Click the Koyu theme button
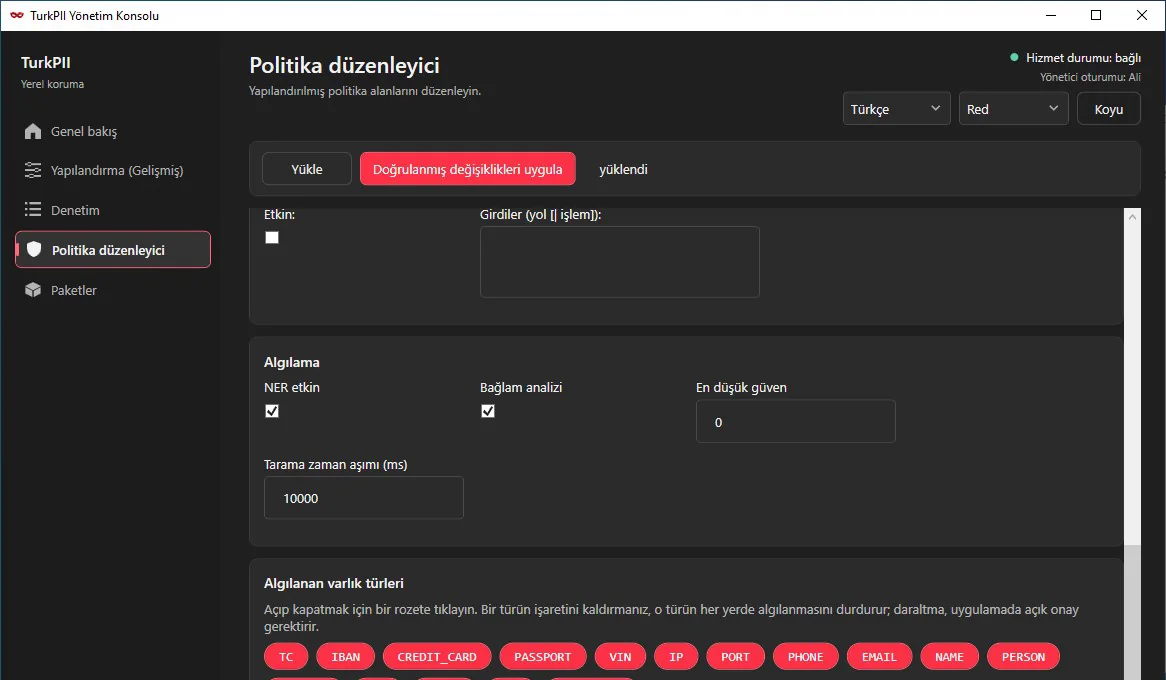This screenshot has width=1166, height=680. (x=1109, y=109)
